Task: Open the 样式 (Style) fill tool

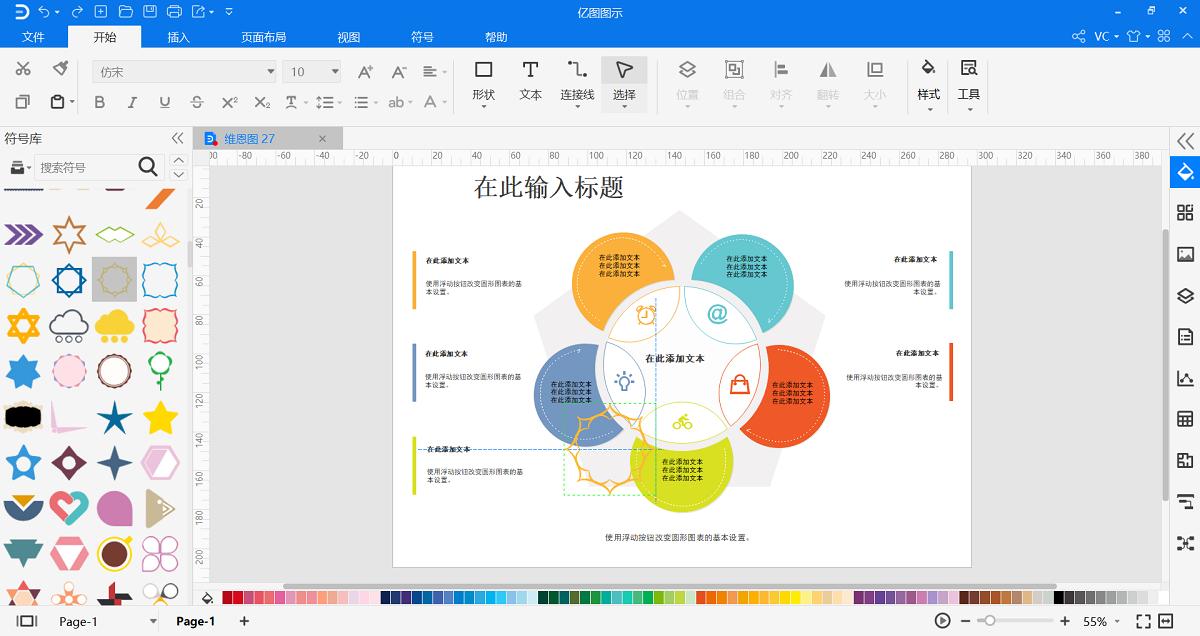Action: (x=927, y=80)
